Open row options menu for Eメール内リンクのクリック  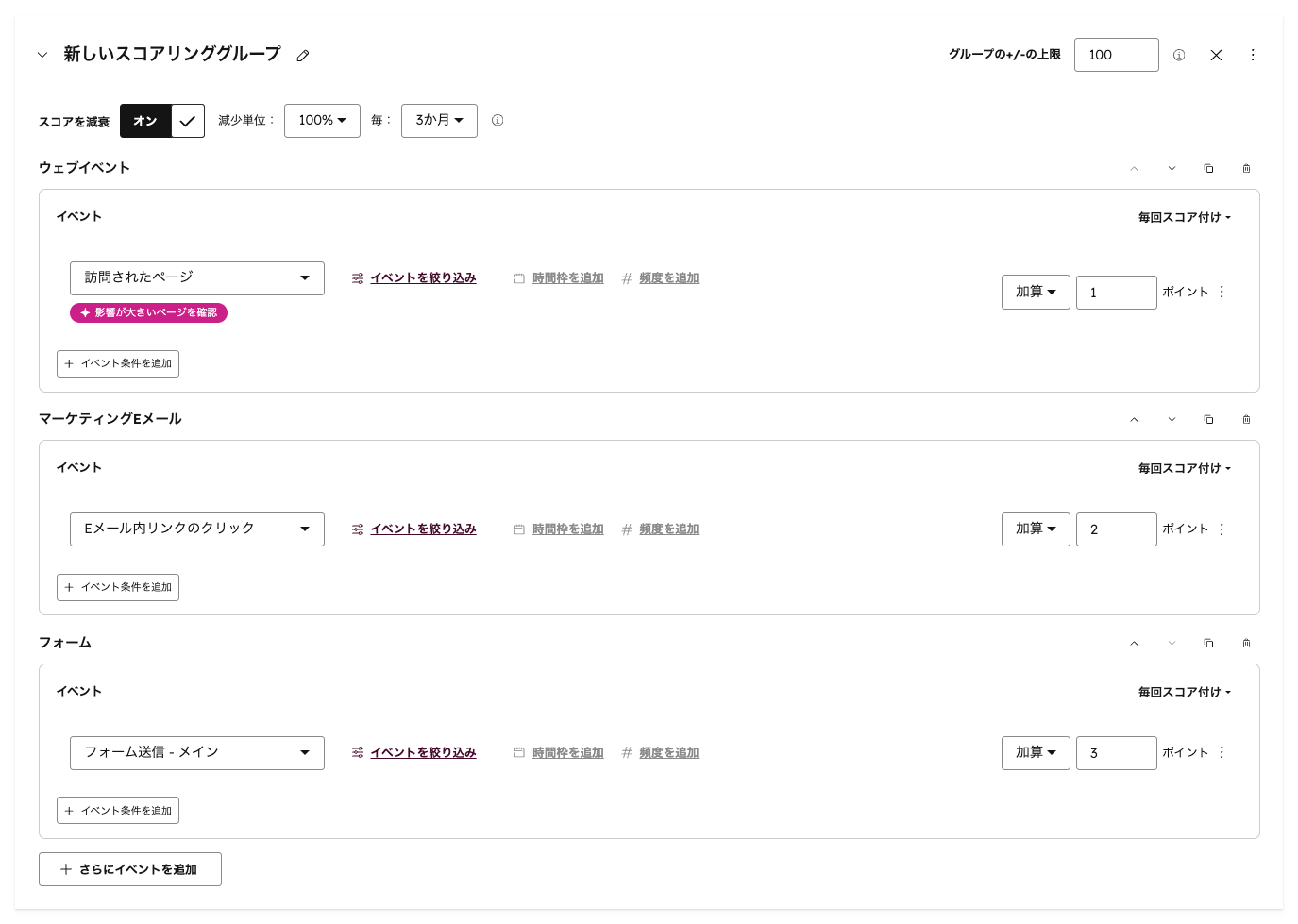click(1222, 529)
